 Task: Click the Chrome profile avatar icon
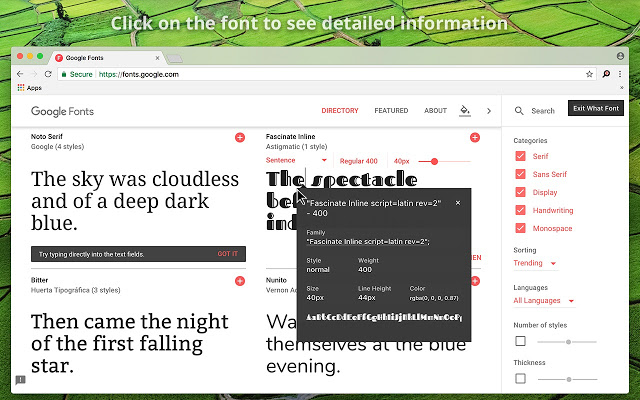pos(620,56)
